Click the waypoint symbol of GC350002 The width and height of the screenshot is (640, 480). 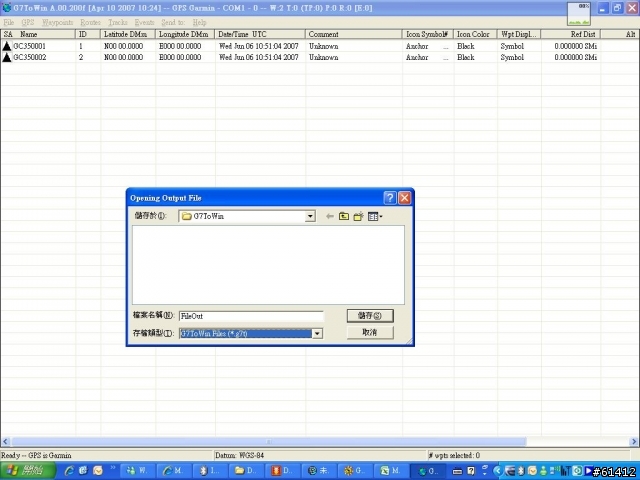pos(7,57)
